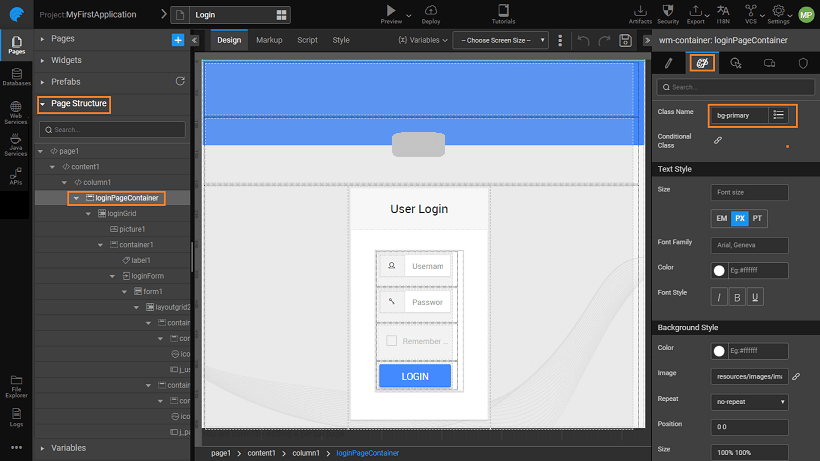
Task: Expand the Widgets panel section
Action: 67,60
